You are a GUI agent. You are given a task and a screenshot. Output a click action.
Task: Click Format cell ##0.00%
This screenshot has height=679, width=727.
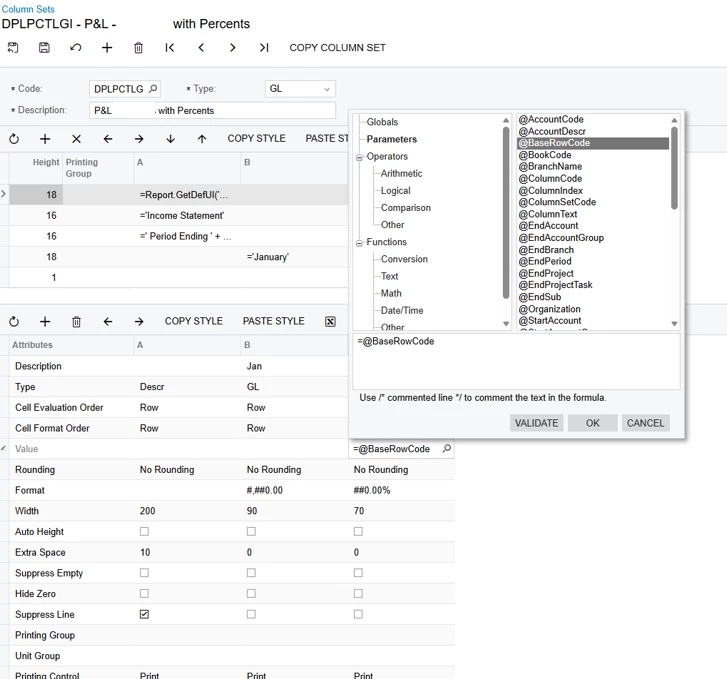(x=401, y=490)
